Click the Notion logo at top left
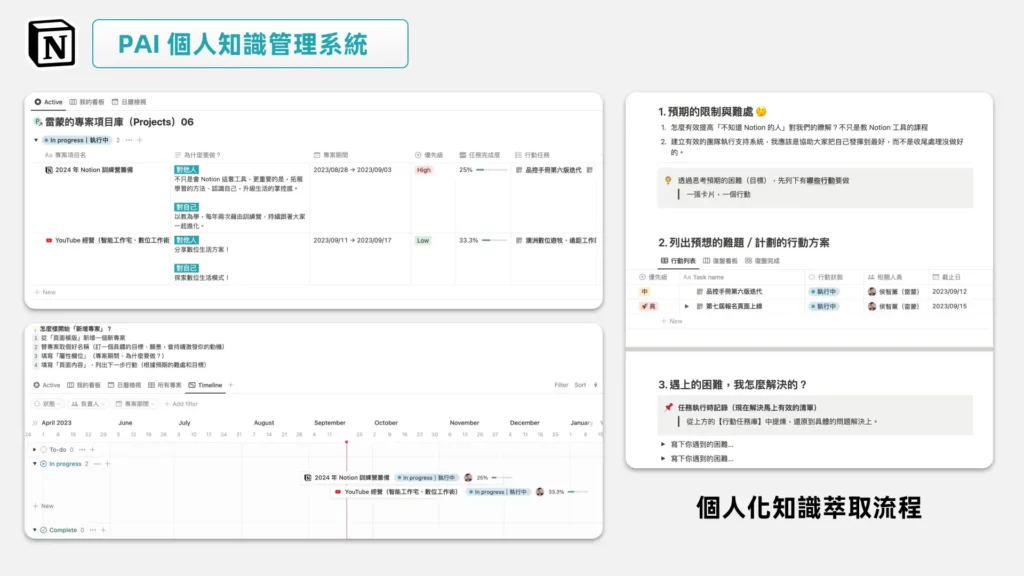Image resolution: width=1024 pixels, height=576 pixels. (x=52, y=44)
